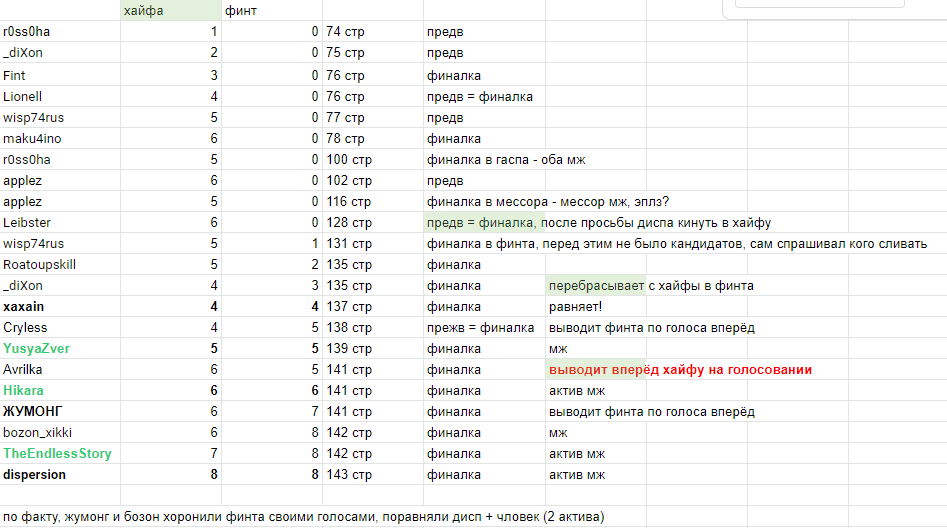Select the 'maku4ino' cell
The height and width of the screenshot is (528, 947).
(x=60, y=138)
